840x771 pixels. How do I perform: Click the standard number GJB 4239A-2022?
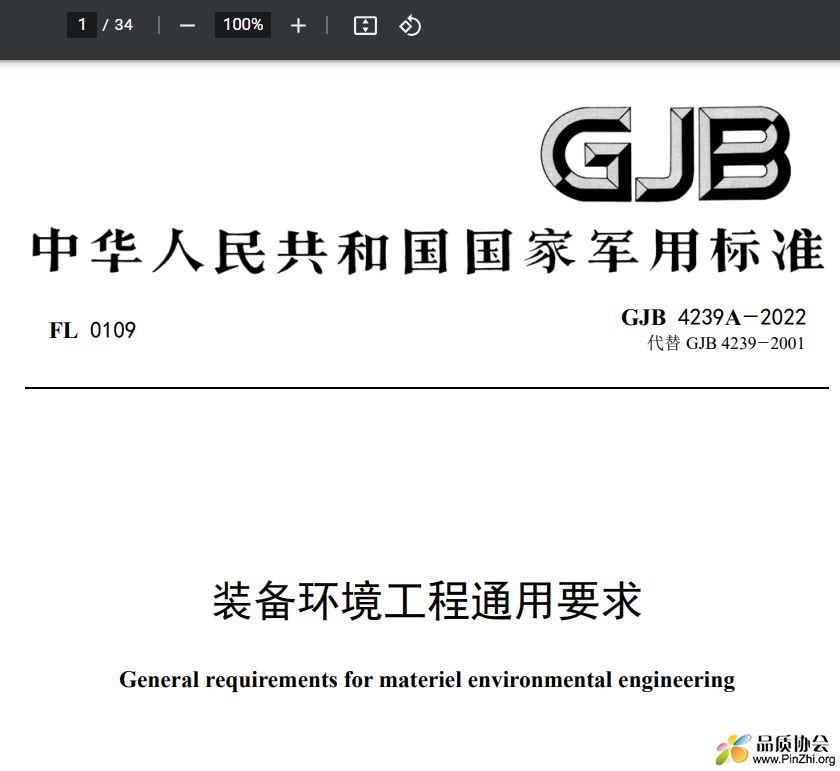(x=714, y=317)
